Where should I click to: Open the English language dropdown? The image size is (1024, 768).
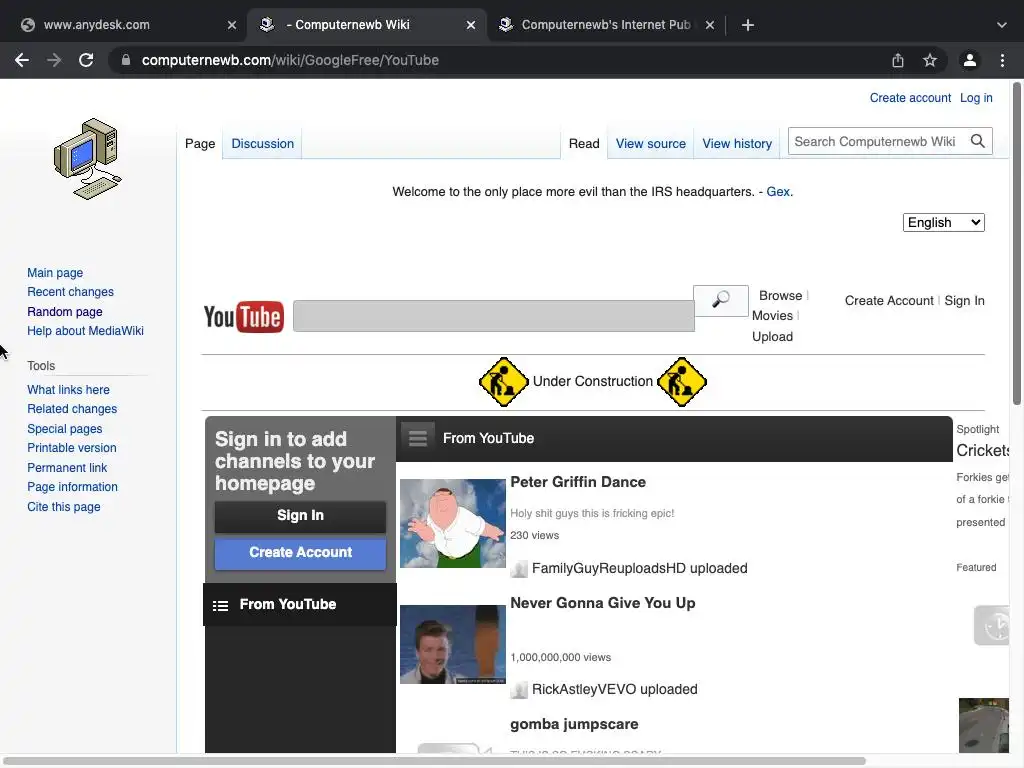point(944,223)
